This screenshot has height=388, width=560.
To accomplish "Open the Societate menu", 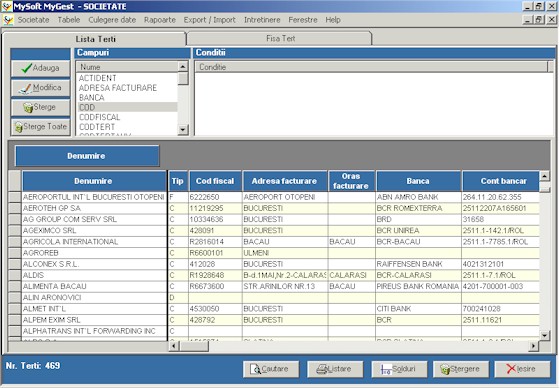I will click(34, 20).
